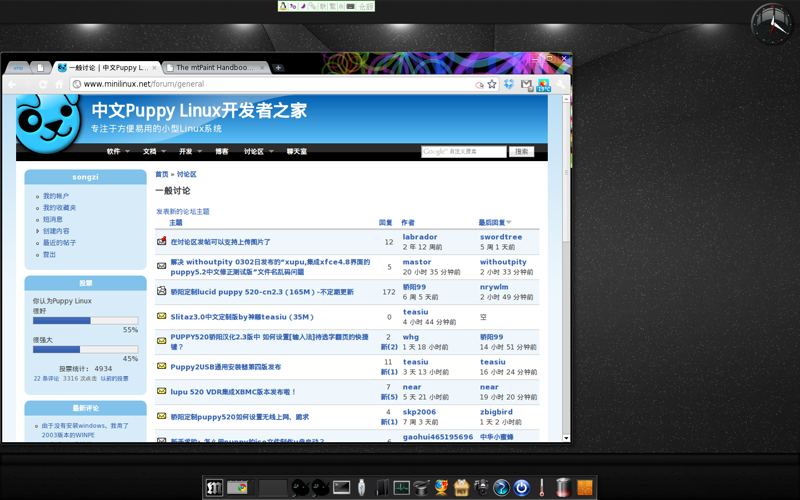The height and width of the screenshot is (500, 800).
Task: Switch to the 一般讨论 Puppy Linux tab
Action: point(105,67)
